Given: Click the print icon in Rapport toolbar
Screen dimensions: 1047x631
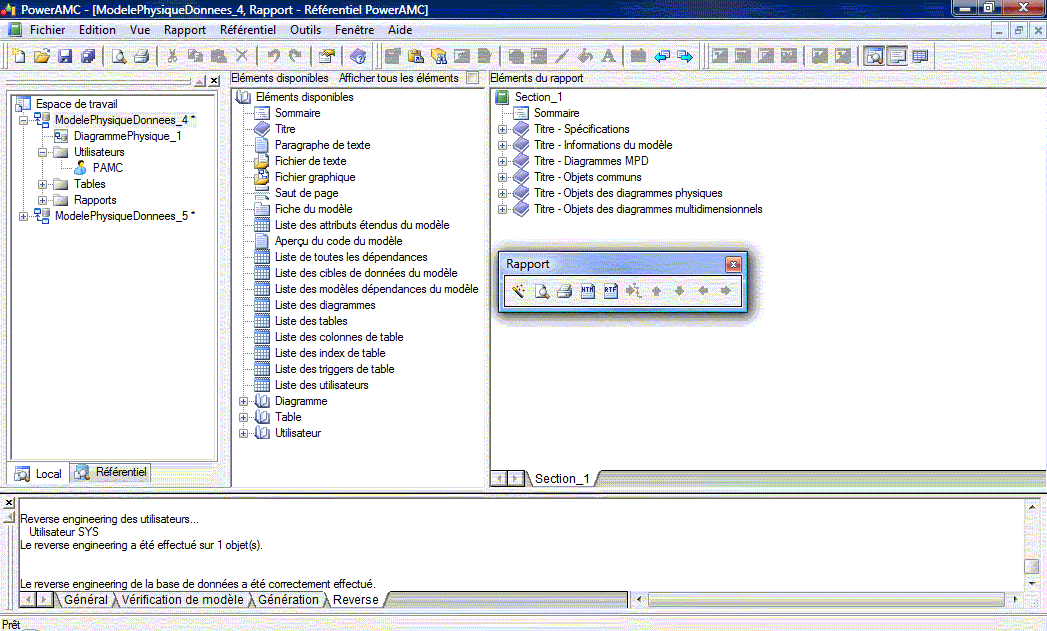Looking at the screenshot, I should click(x=564, y=292).
